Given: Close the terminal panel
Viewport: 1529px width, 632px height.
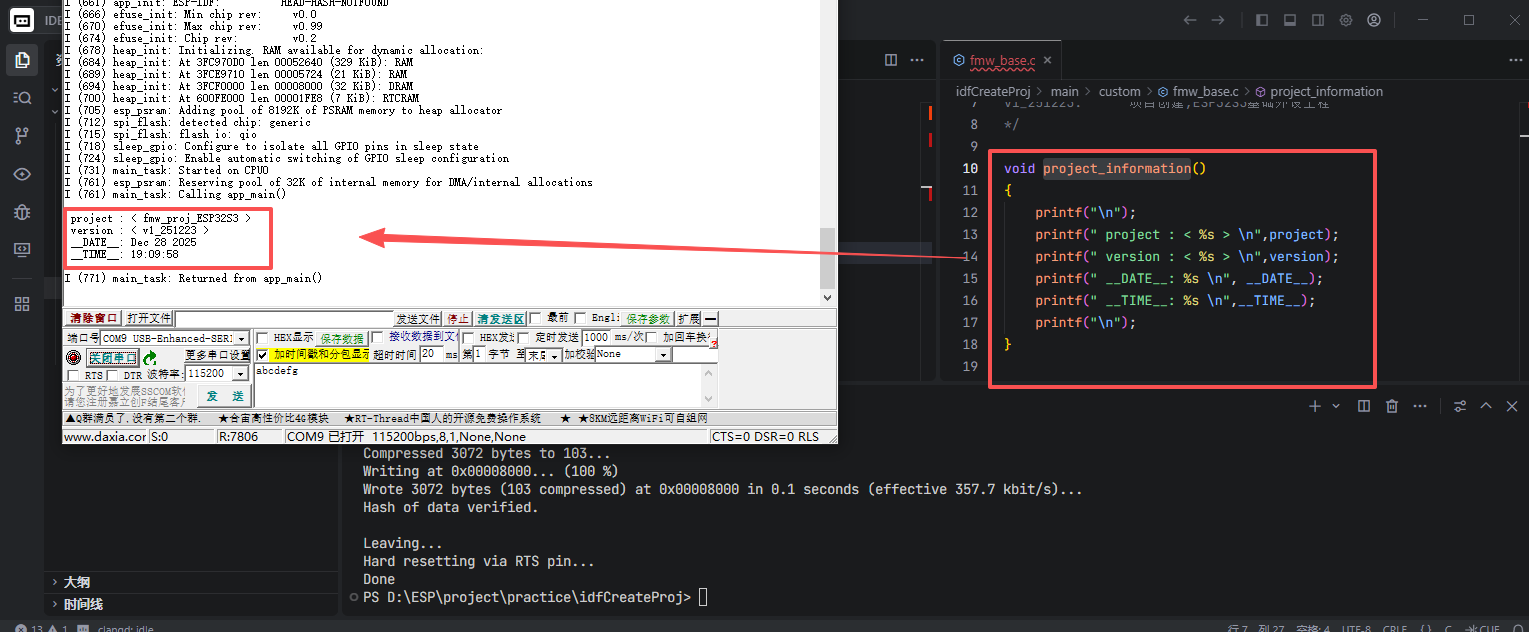Looking at the screenshot, I should 1512,406.
